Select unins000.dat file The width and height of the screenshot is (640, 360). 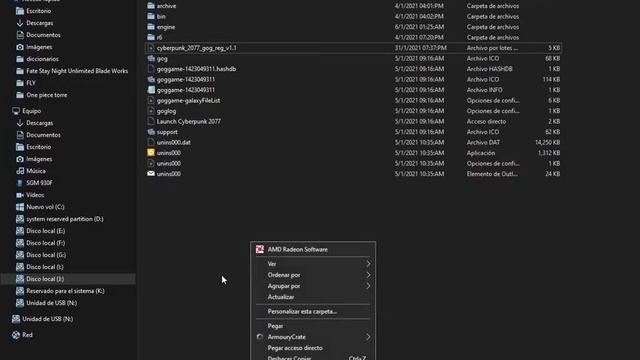coord(173,142)
